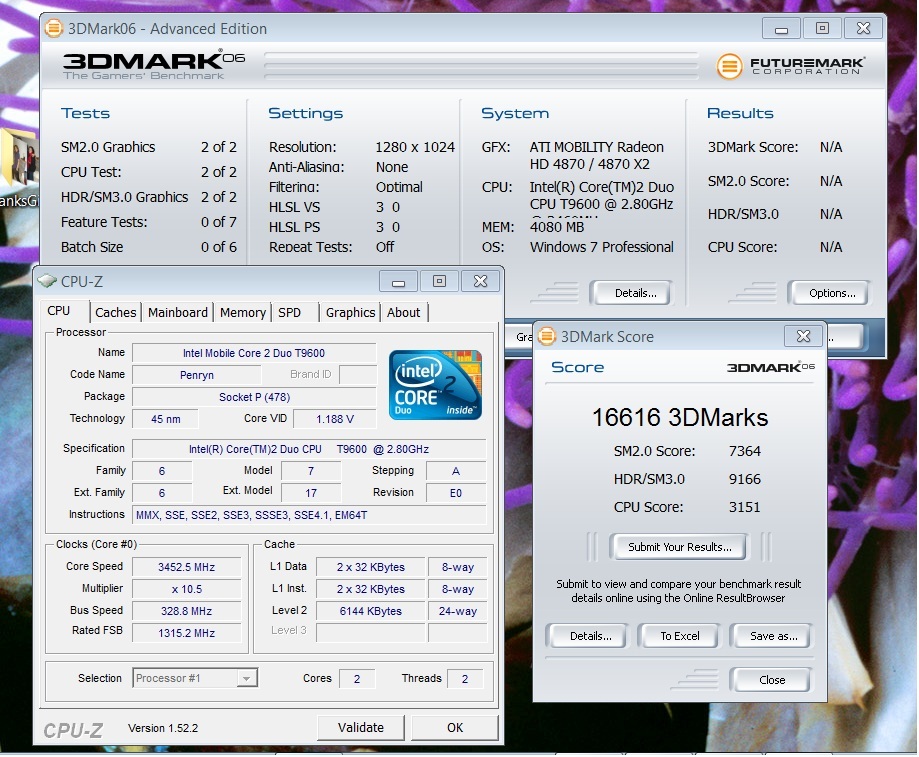The width and height of the screenshot is (919, 757).
Task: Click the SM2.0 Score value 7364
Action: click(745, 451)
